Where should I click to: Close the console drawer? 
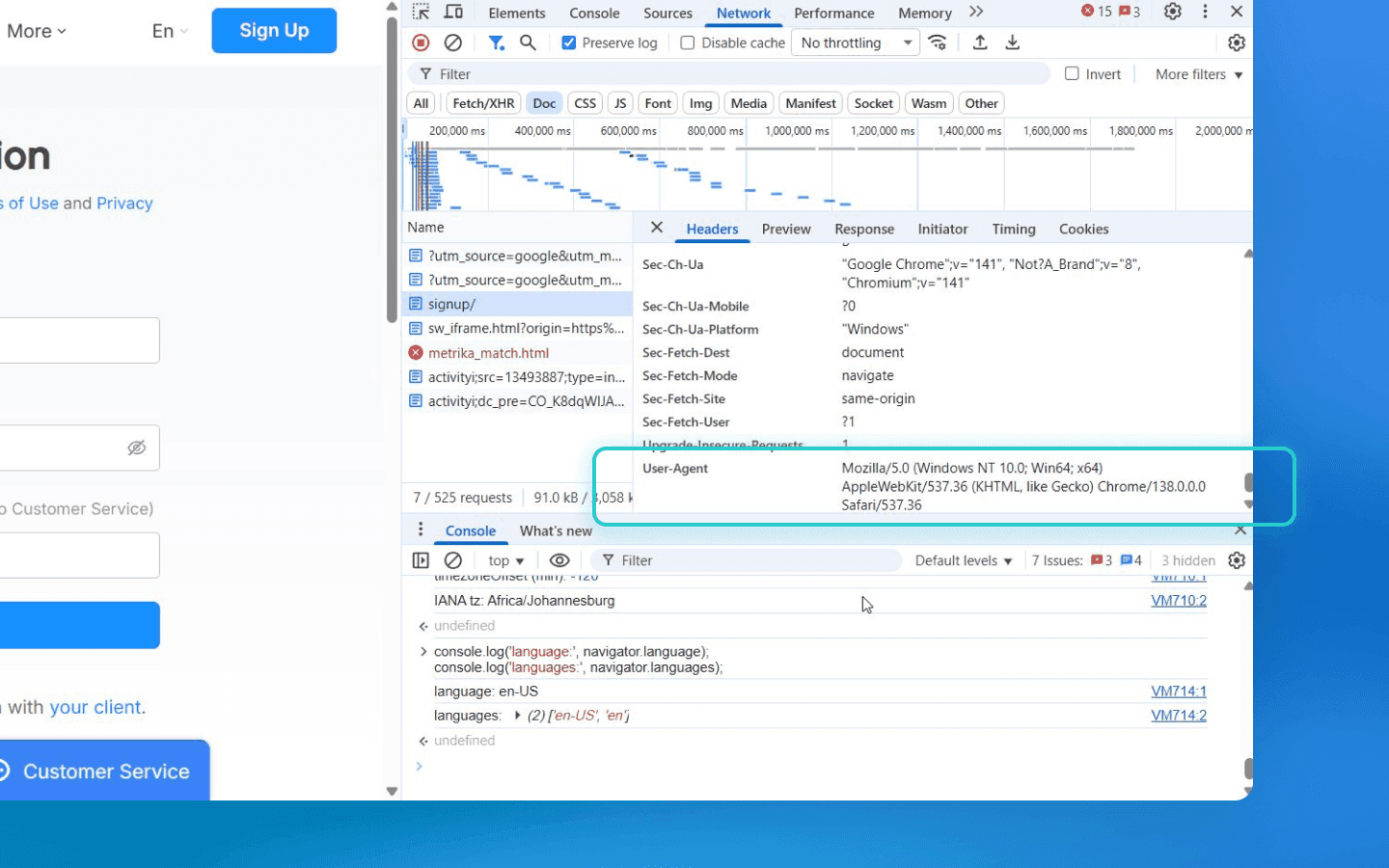click(1240, 530)
